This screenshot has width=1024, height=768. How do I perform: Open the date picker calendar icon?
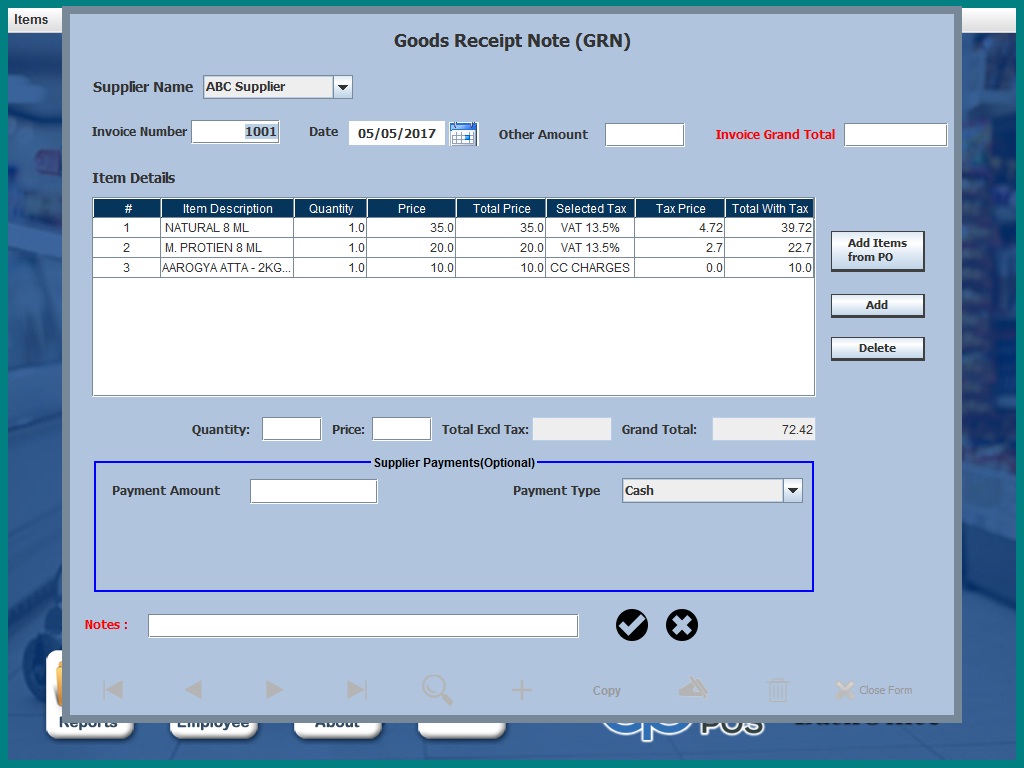click(463, 134)
